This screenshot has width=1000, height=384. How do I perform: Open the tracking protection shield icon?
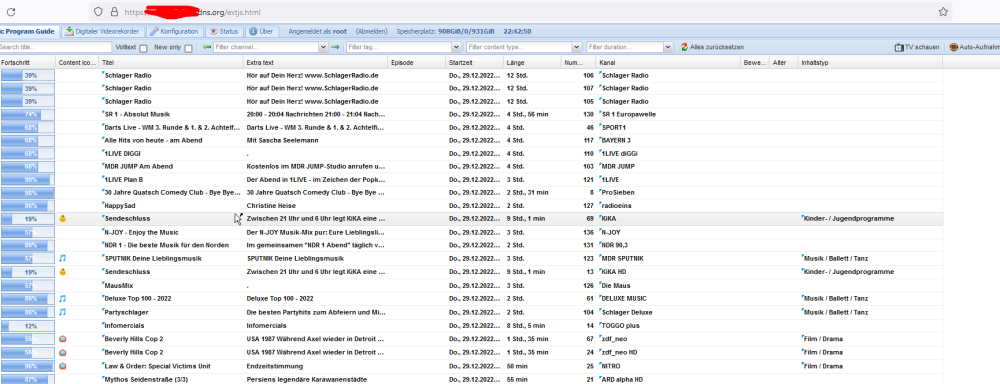[x=98, y=12]
